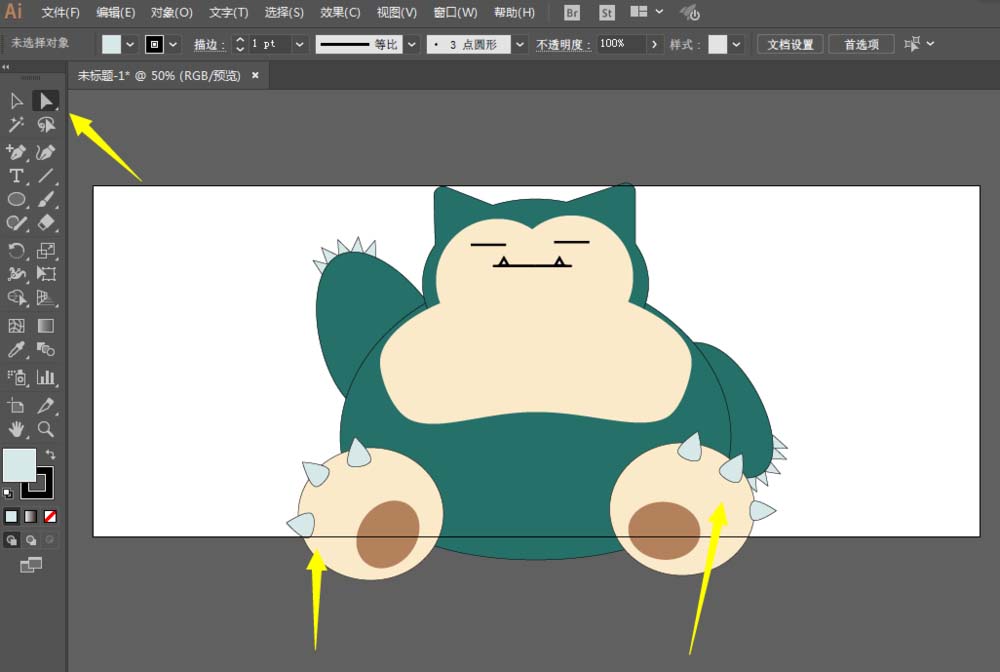The image size is (1000, 672).
Task: Open the 对象(O) menu
Action: point(172,13)
